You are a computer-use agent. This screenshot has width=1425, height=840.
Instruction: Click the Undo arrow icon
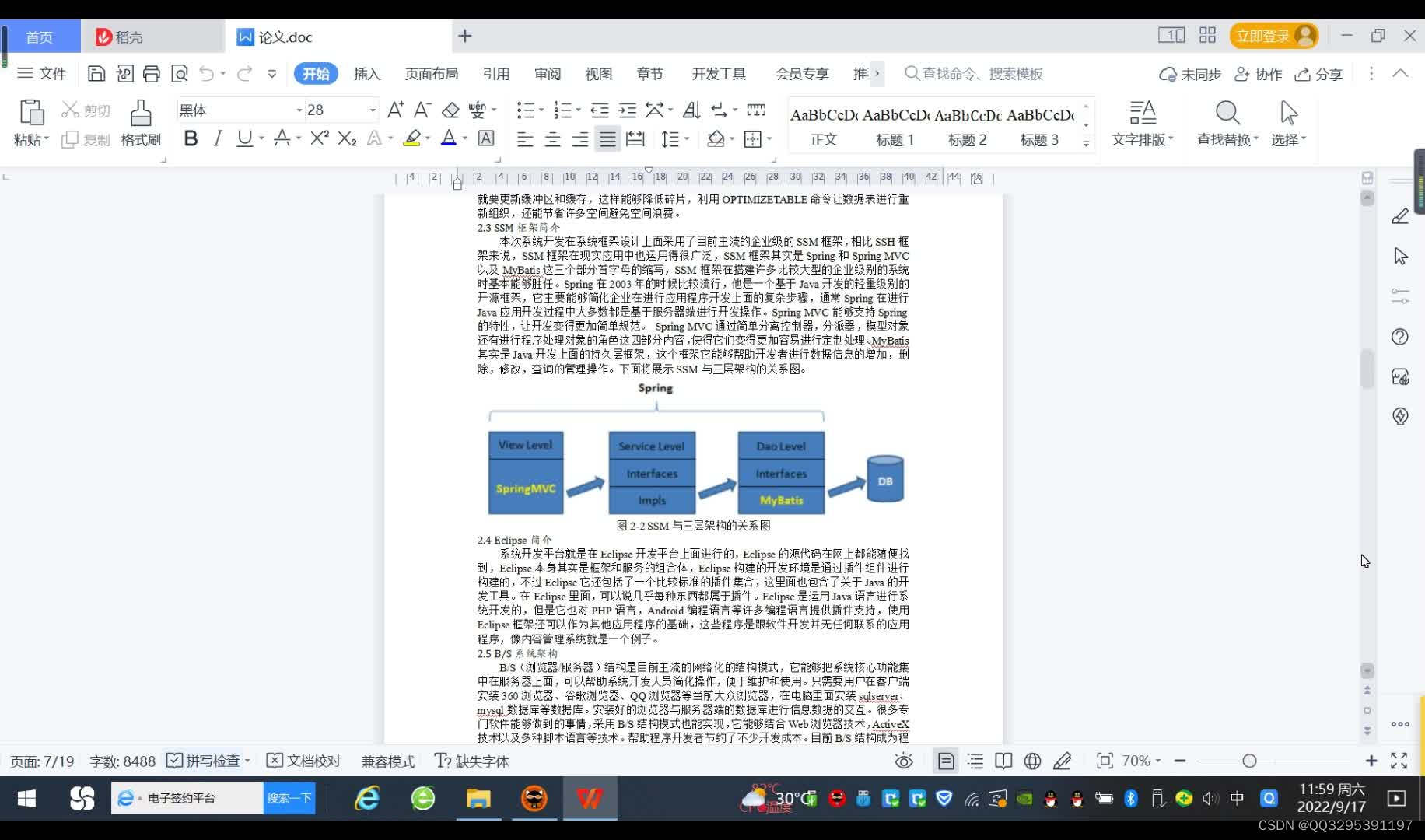click(x=206, y=74)
